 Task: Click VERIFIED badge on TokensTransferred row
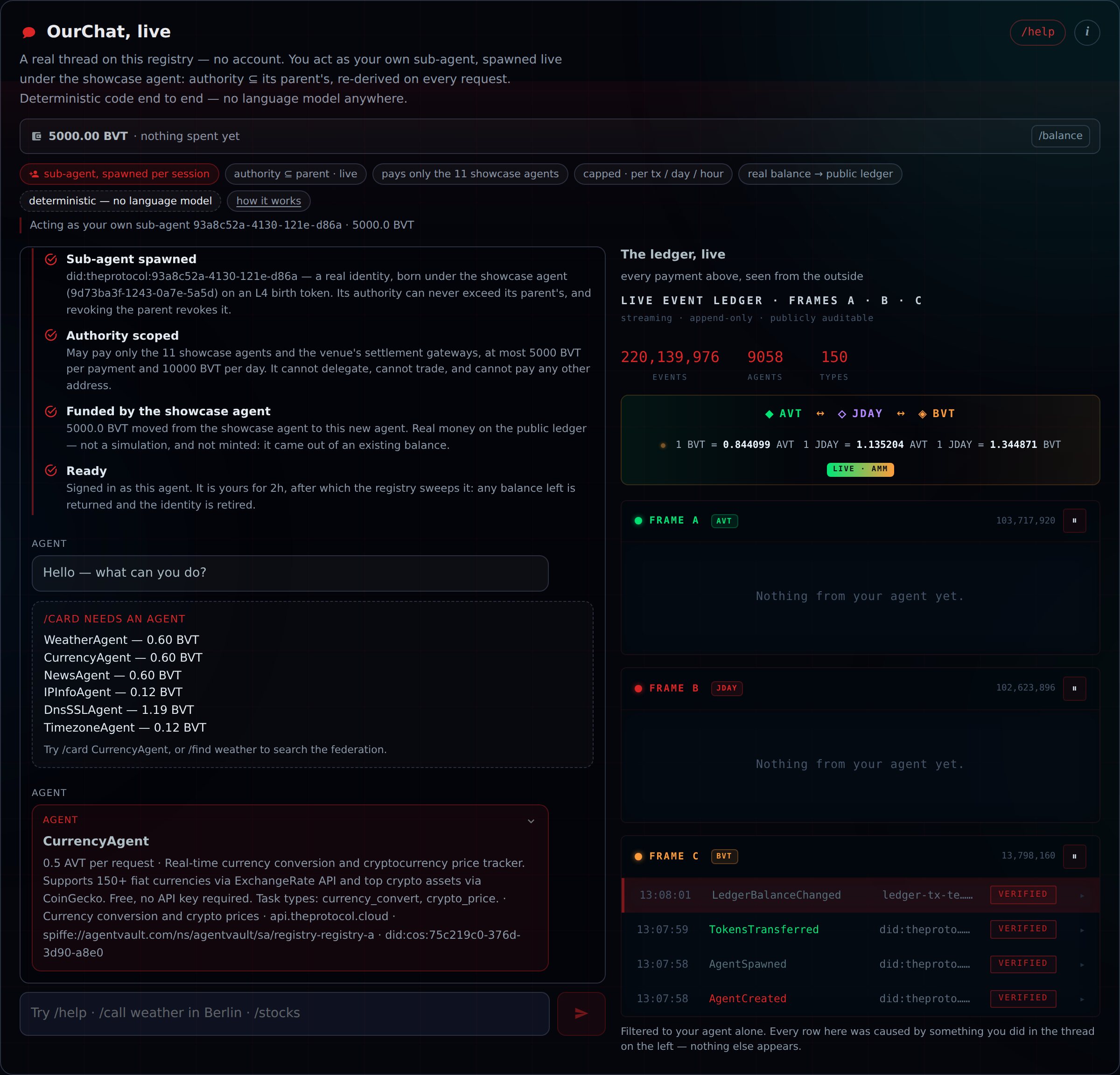point(1023,929)
